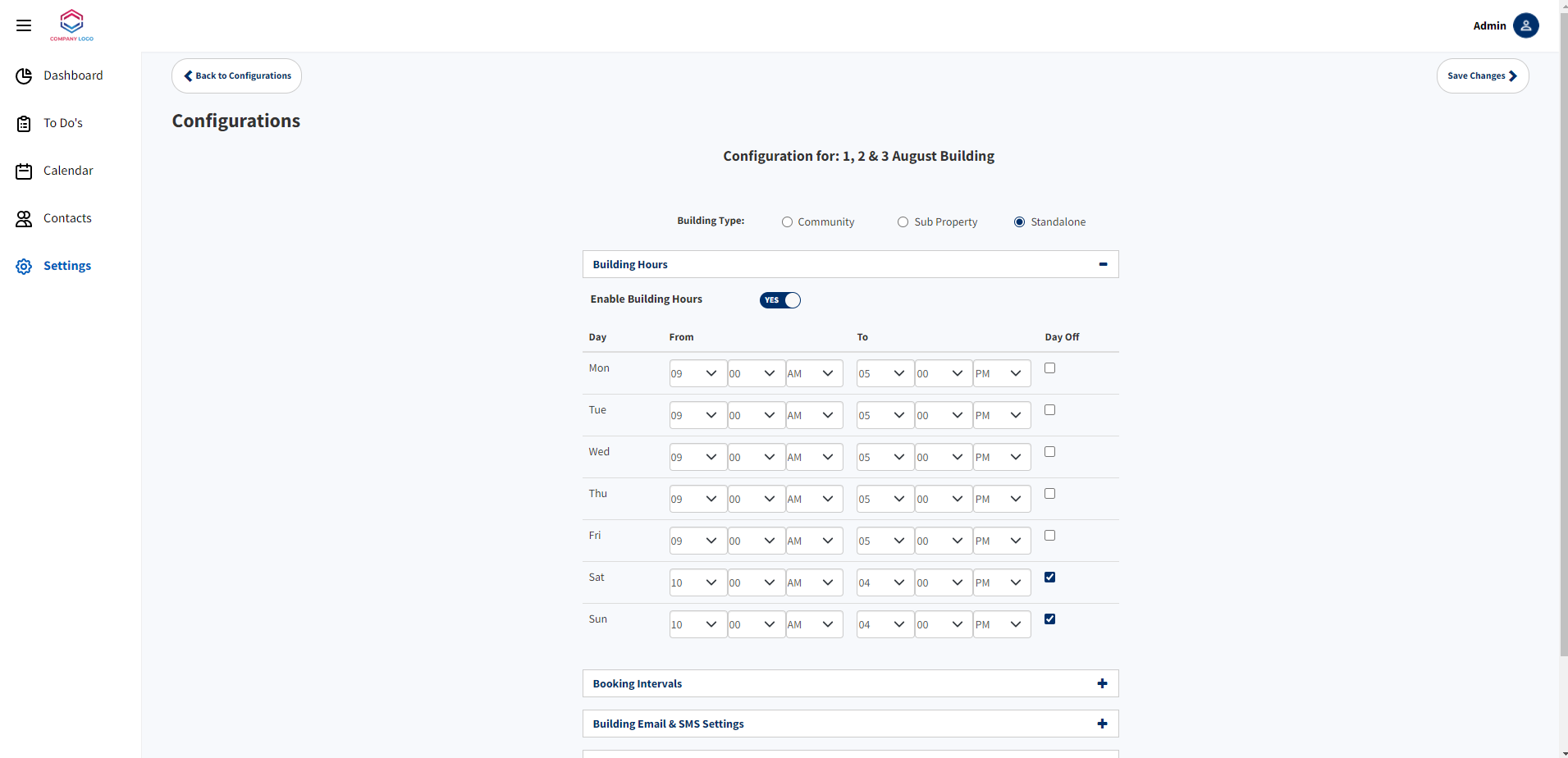The width and height of the screenshot is (1568, 758).
Task: Open Wed From minutes dropdown
Action: (757, 457)
